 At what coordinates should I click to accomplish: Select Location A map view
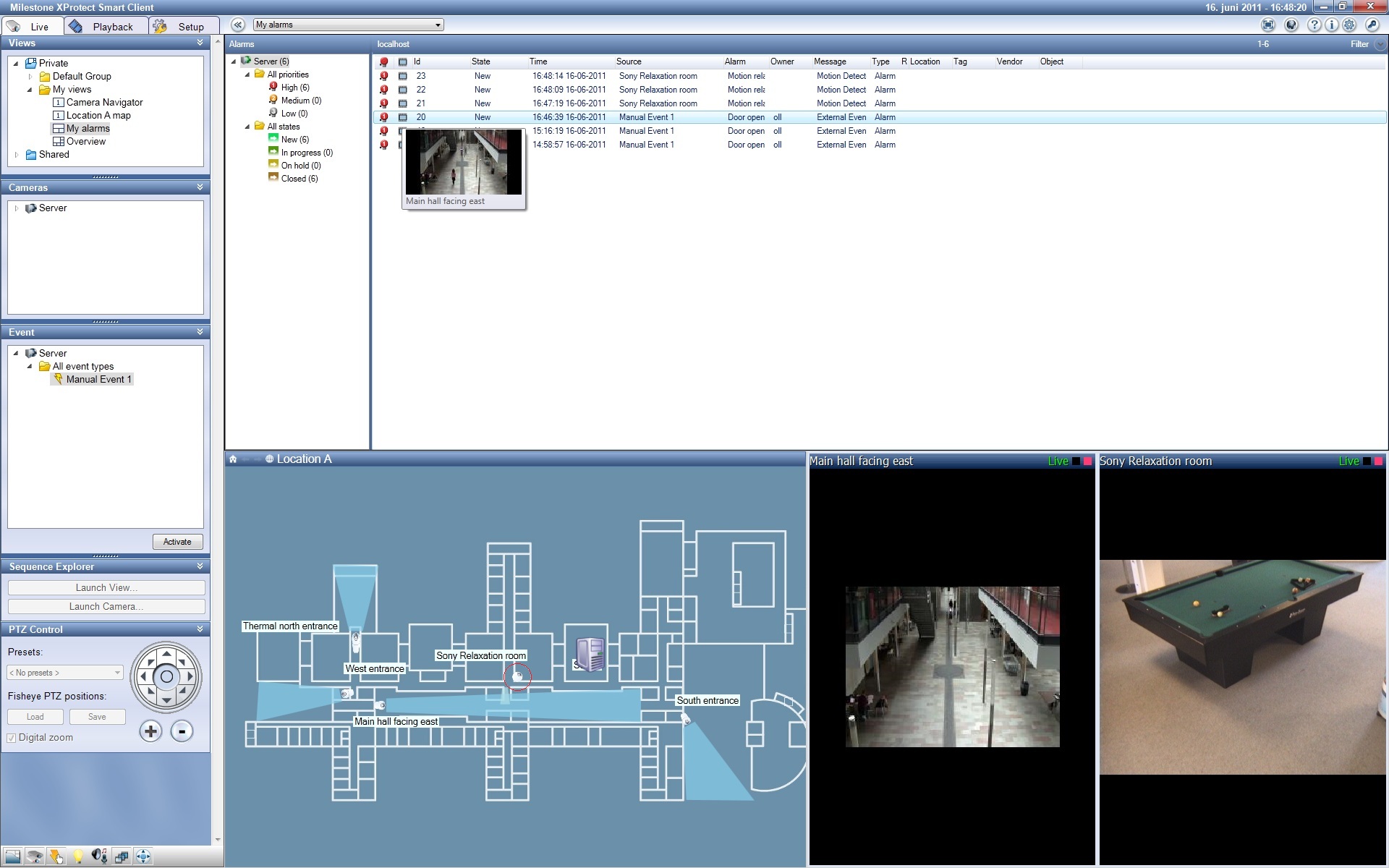tap(98, 116)
